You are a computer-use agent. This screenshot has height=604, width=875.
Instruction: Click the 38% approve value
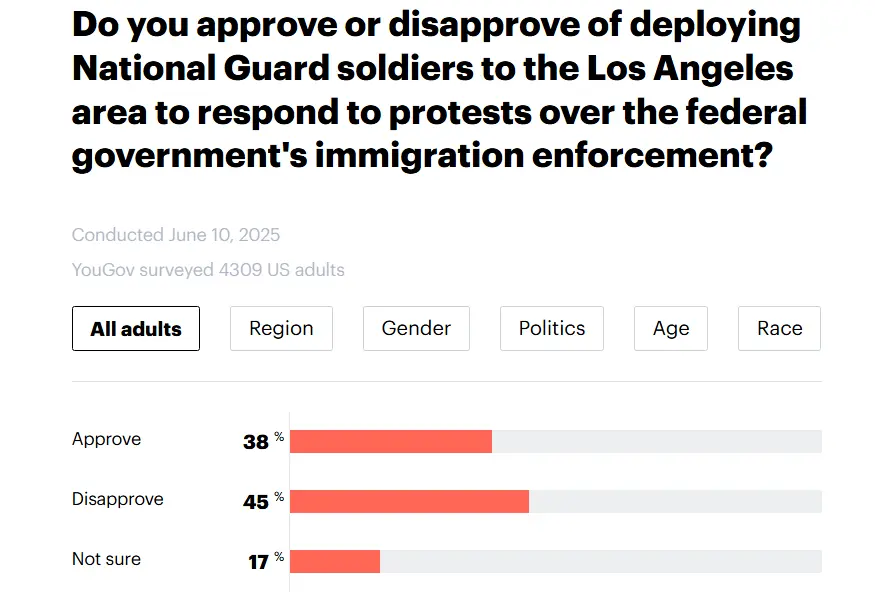pos(258,441)
